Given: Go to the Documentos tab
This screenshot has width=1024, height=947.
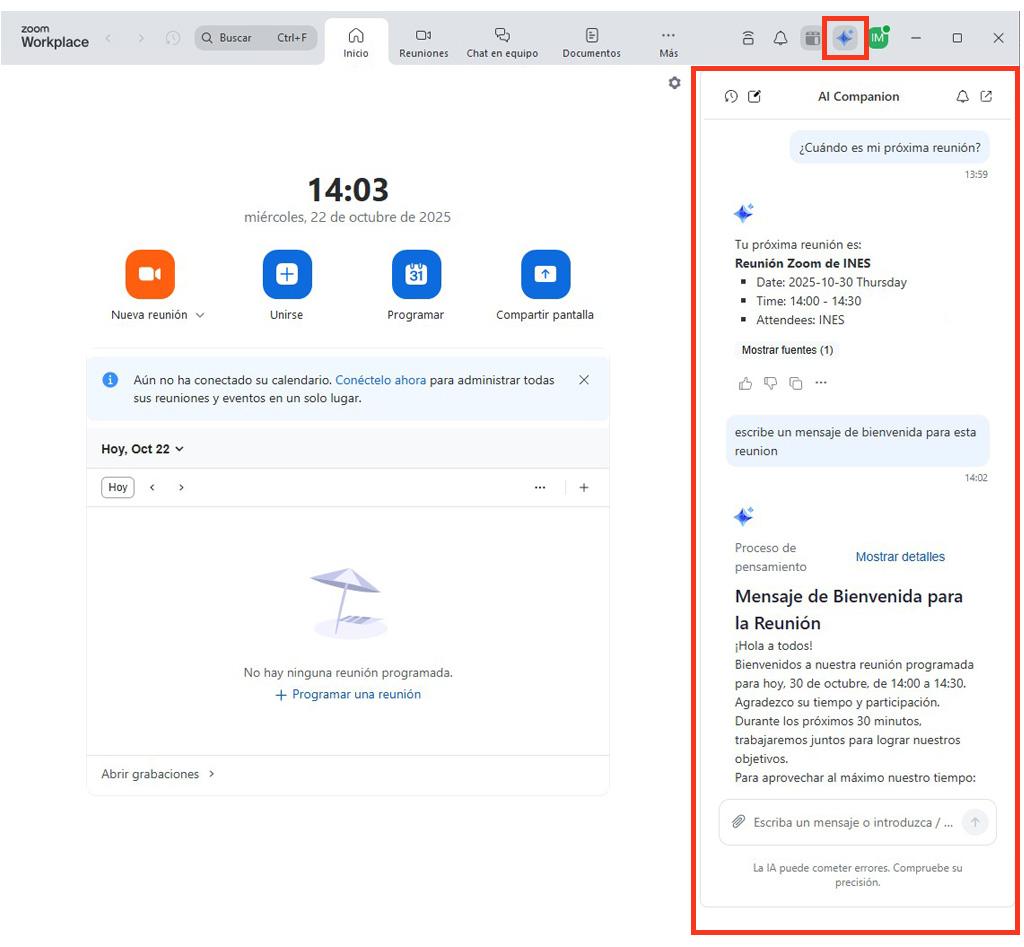Looking at the screenshot, I should click(592, 42).
